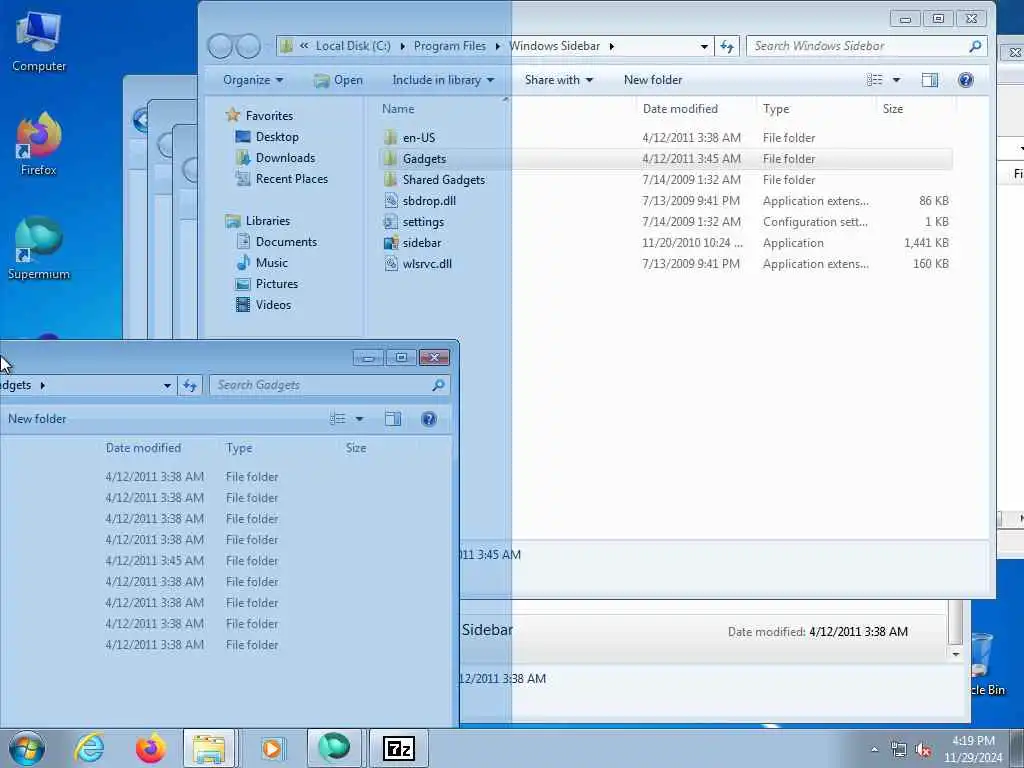
Task: Open view options dropdown in Gadgets window
Action: click(359, 419)
